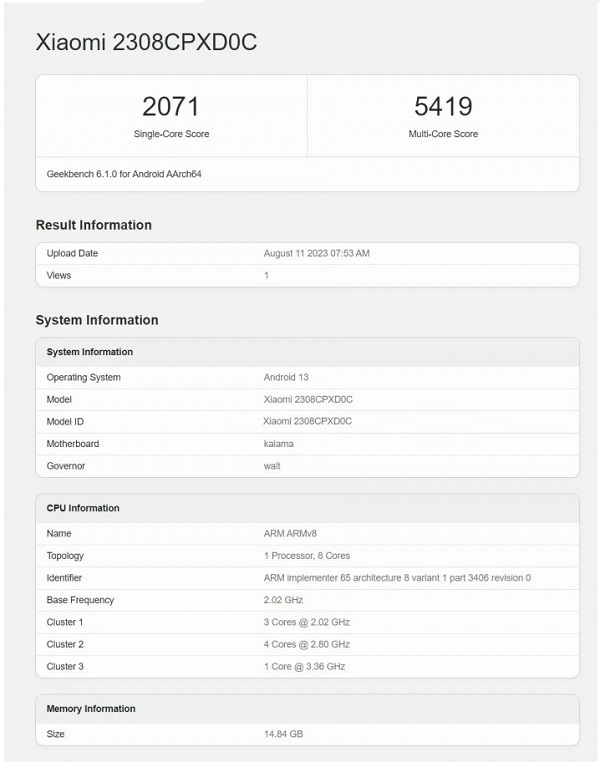The width and height of the screenshot is (600, 762).
Task: Click the single-core score value 2071
Action: point(171,106)
